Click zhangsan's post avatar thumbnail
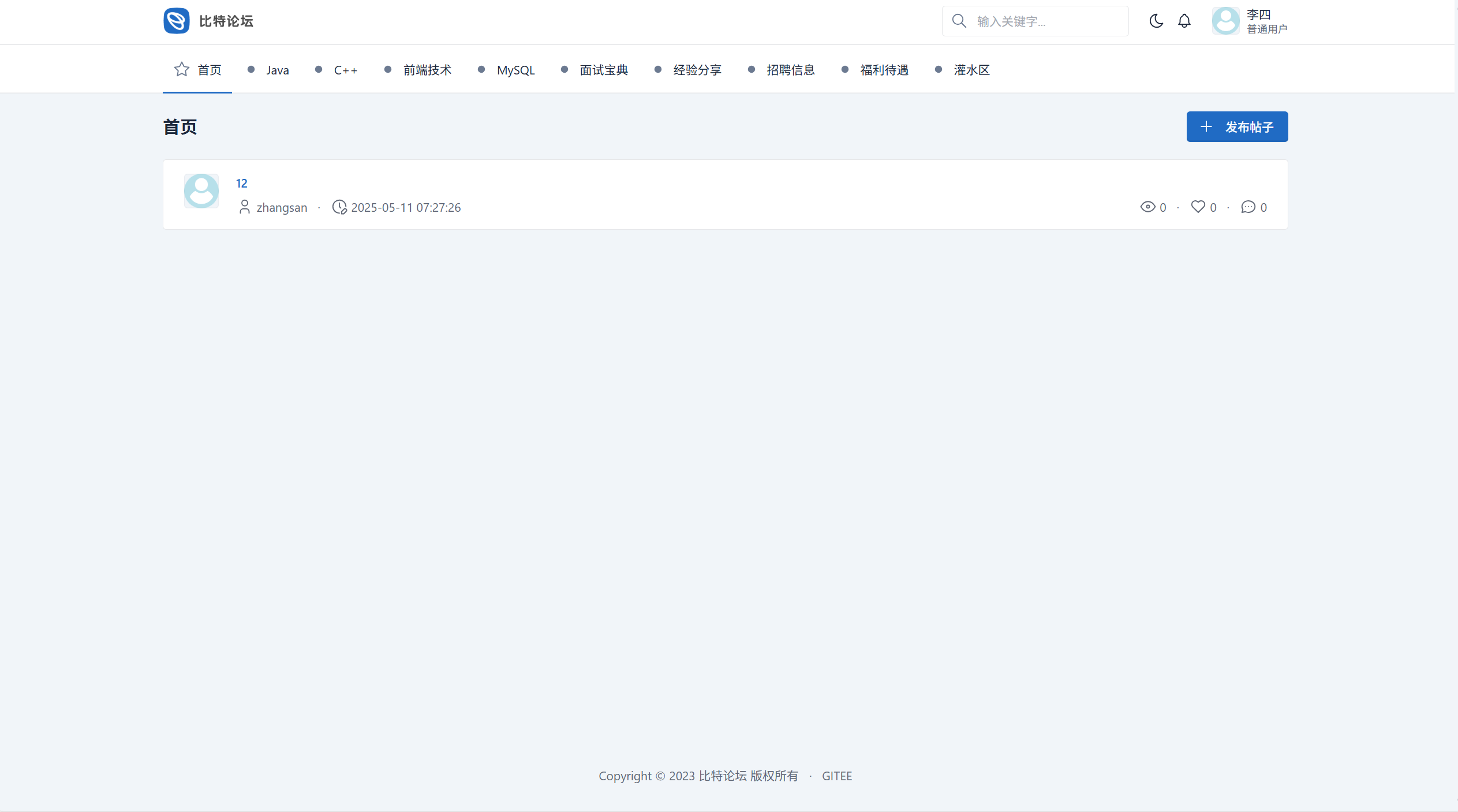The image size is (1458, 812). click(201, 191)
